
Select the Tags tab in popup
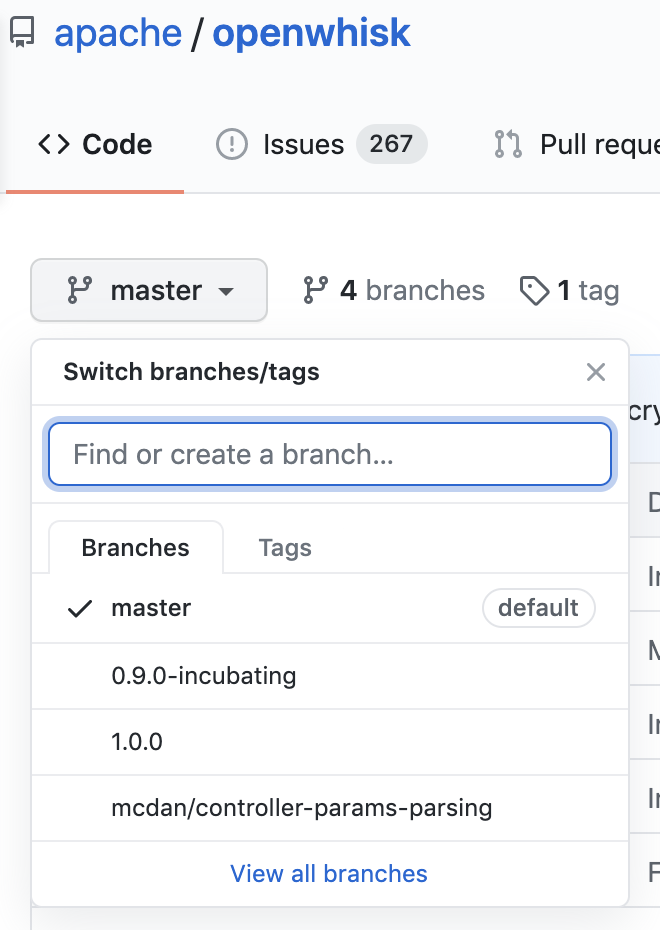[x=285, y=547]
